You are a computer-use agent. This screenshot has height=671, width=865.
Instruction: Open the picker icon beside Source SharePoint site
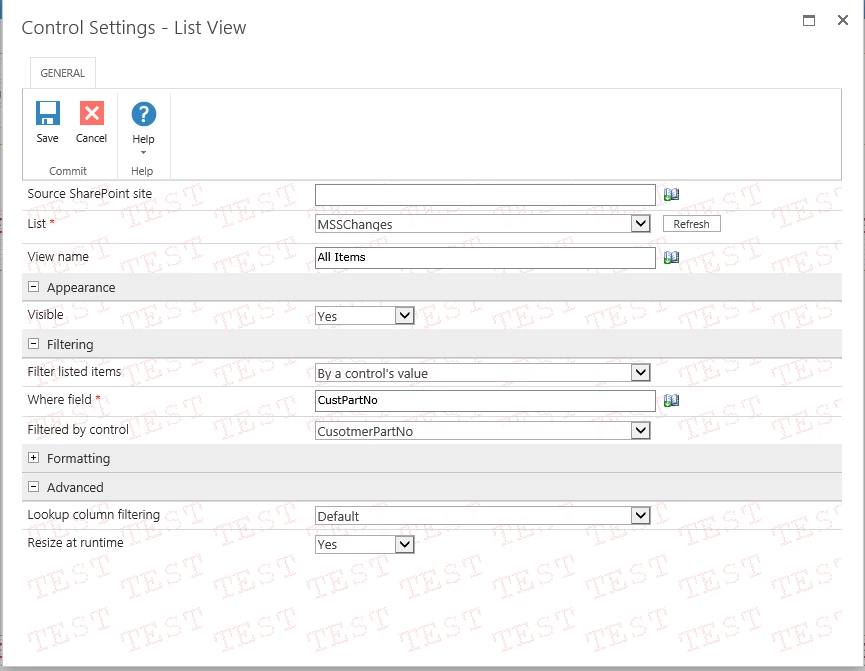pyautogui.click(x=671, y=195)
